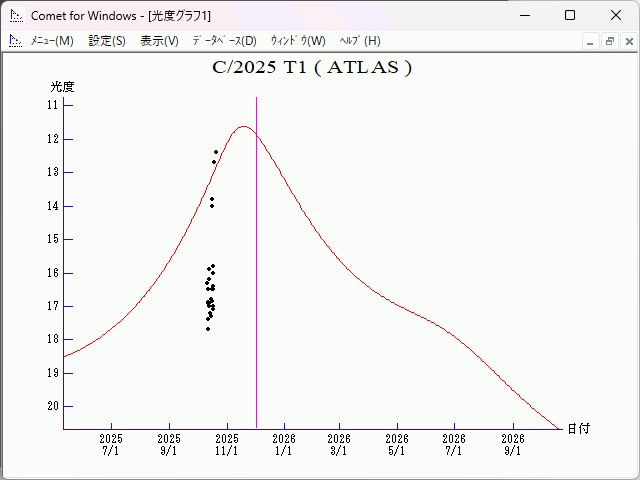This screenshot has width=640, height=480.
Task: Open the ウィンドウ(W) window menu
Action: coord(298,41)
